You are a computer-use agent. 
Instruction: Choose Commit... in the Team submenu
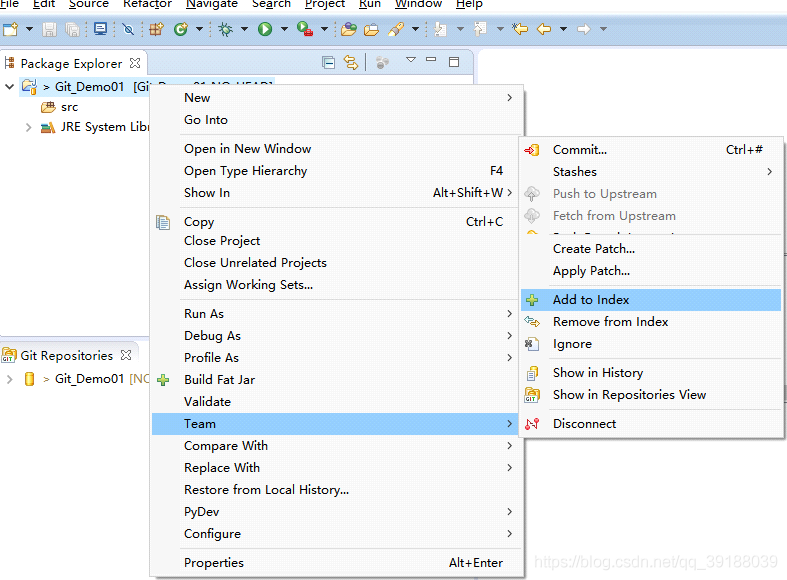[x=651, y=150]
